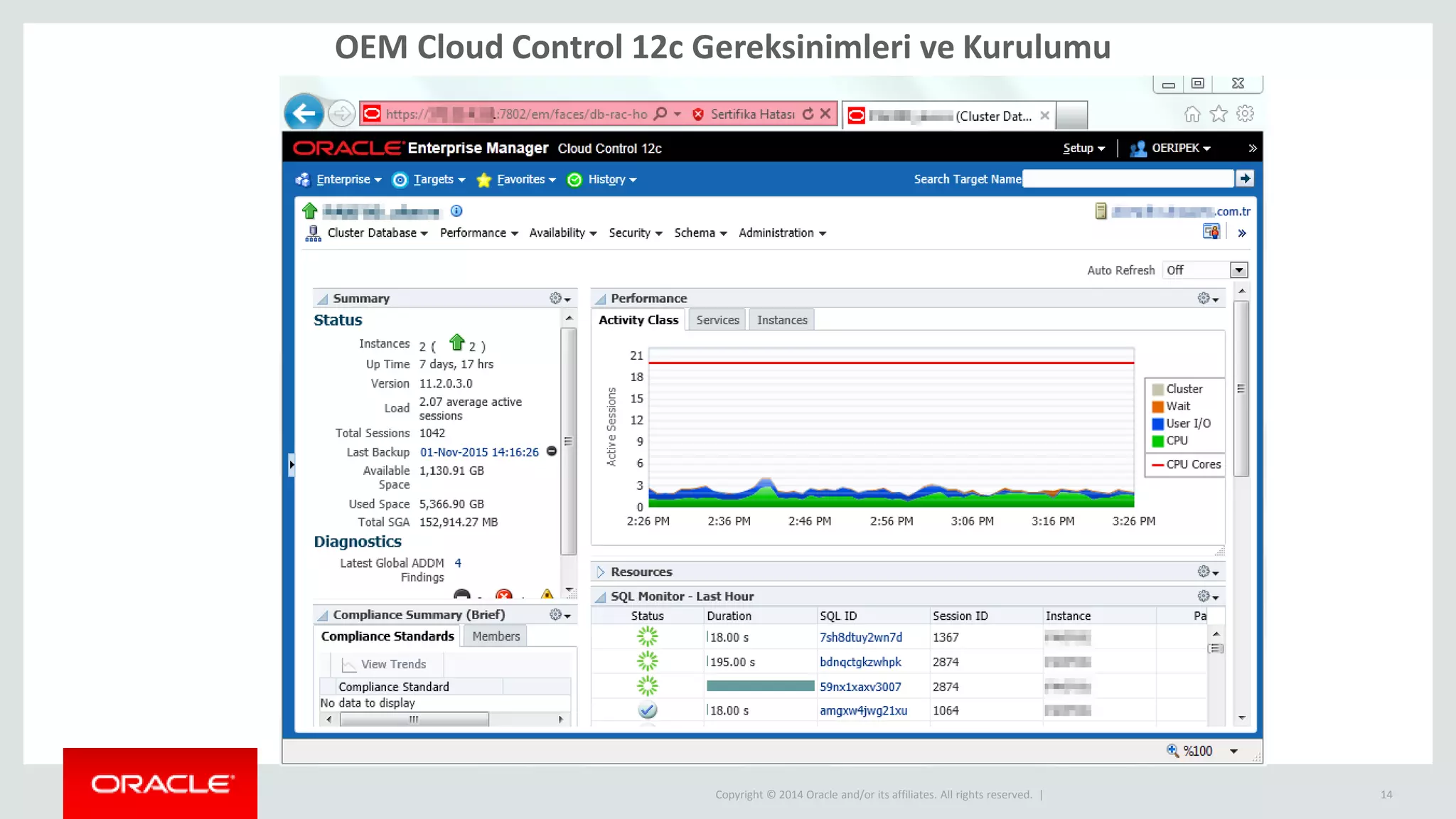
Task: Expand the header overflow double chevron
Action: [1252, 148]
